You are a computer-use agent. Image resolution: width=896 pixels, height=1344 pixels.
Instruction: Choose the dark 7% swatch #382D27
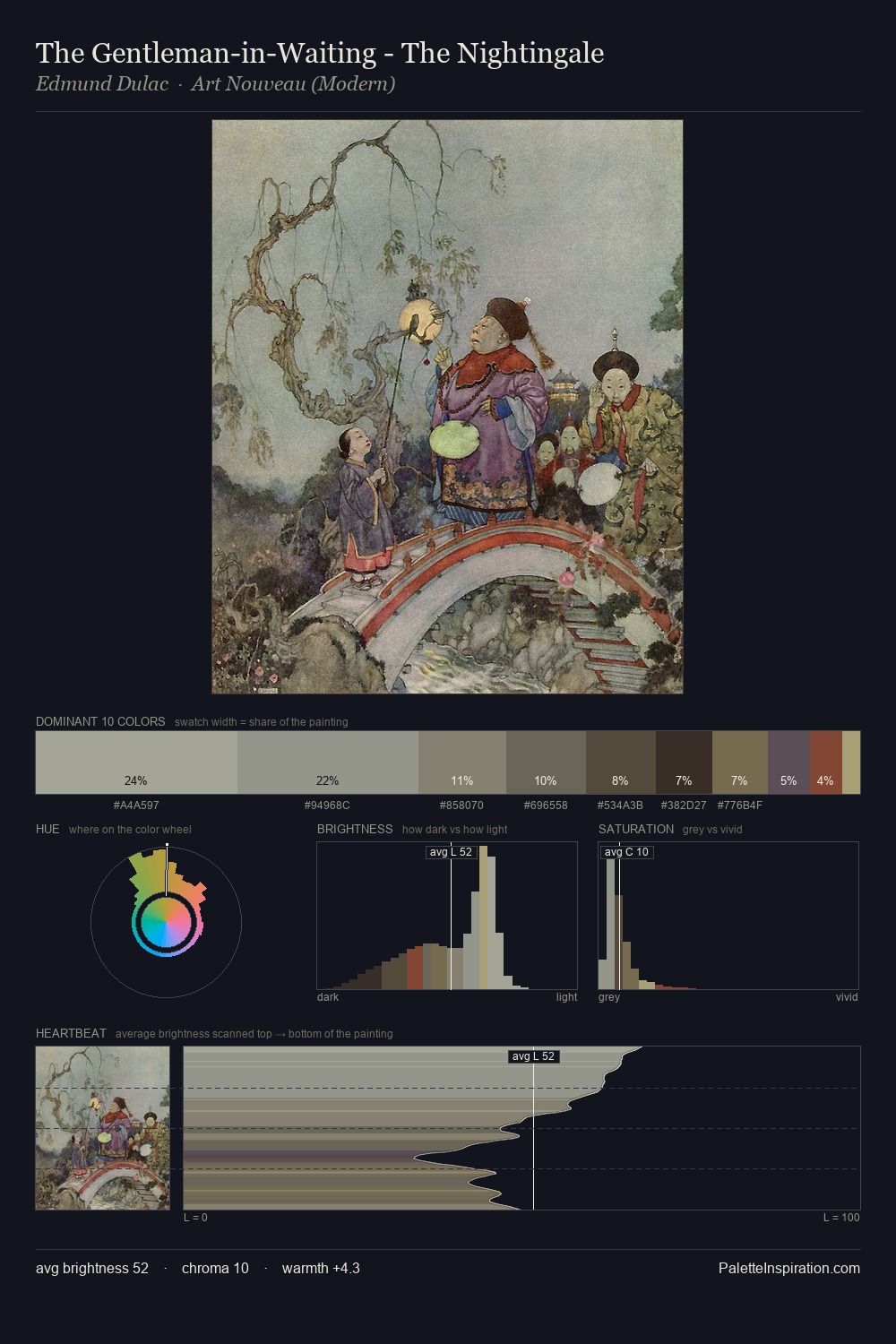point(684,762)
